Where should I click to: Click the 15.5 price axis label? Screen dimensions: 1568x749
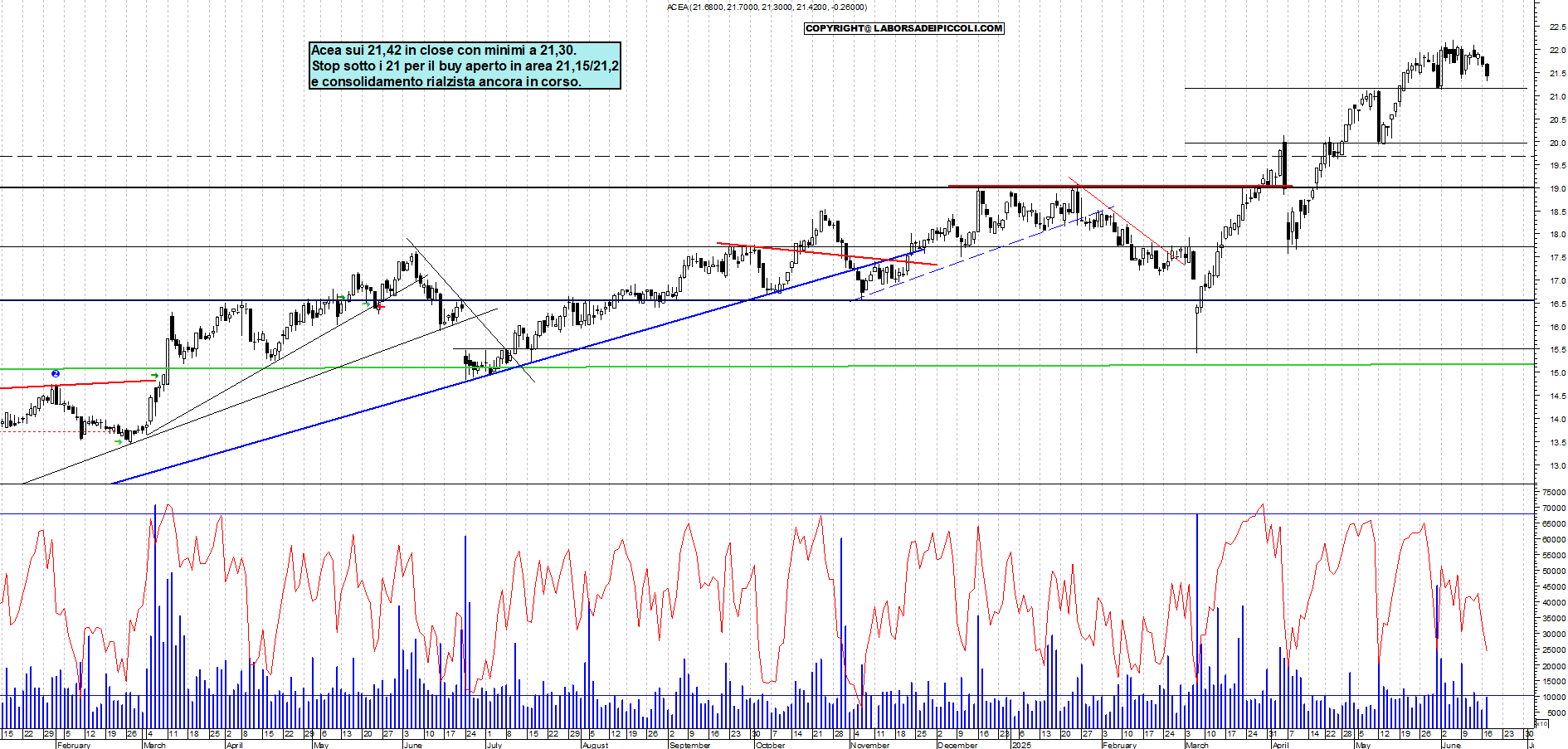pos(1557,350)
